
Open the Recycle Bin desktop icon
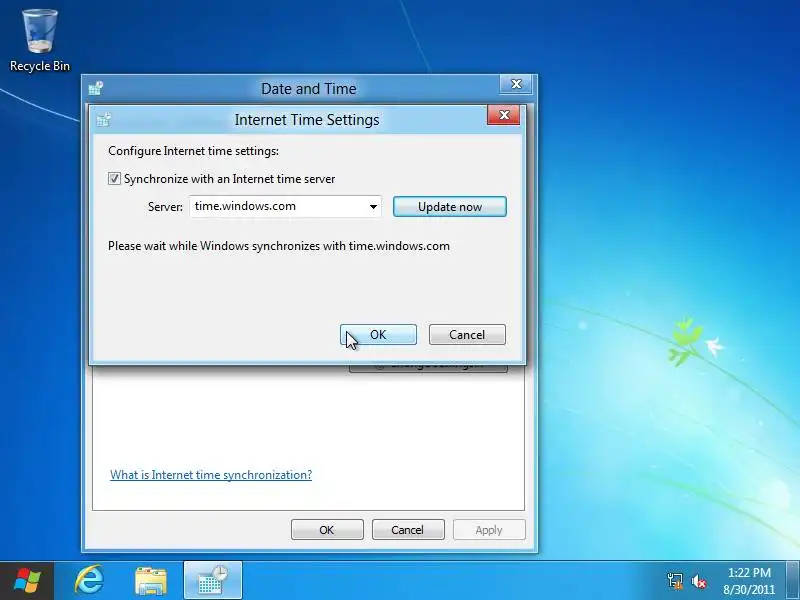pos(40,41)
